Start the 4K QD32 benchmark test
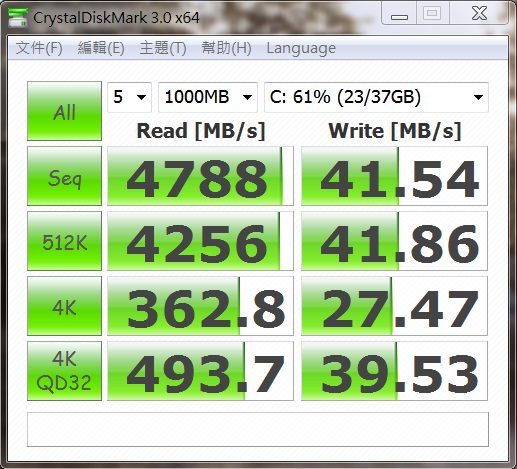 tap(64, 371)
